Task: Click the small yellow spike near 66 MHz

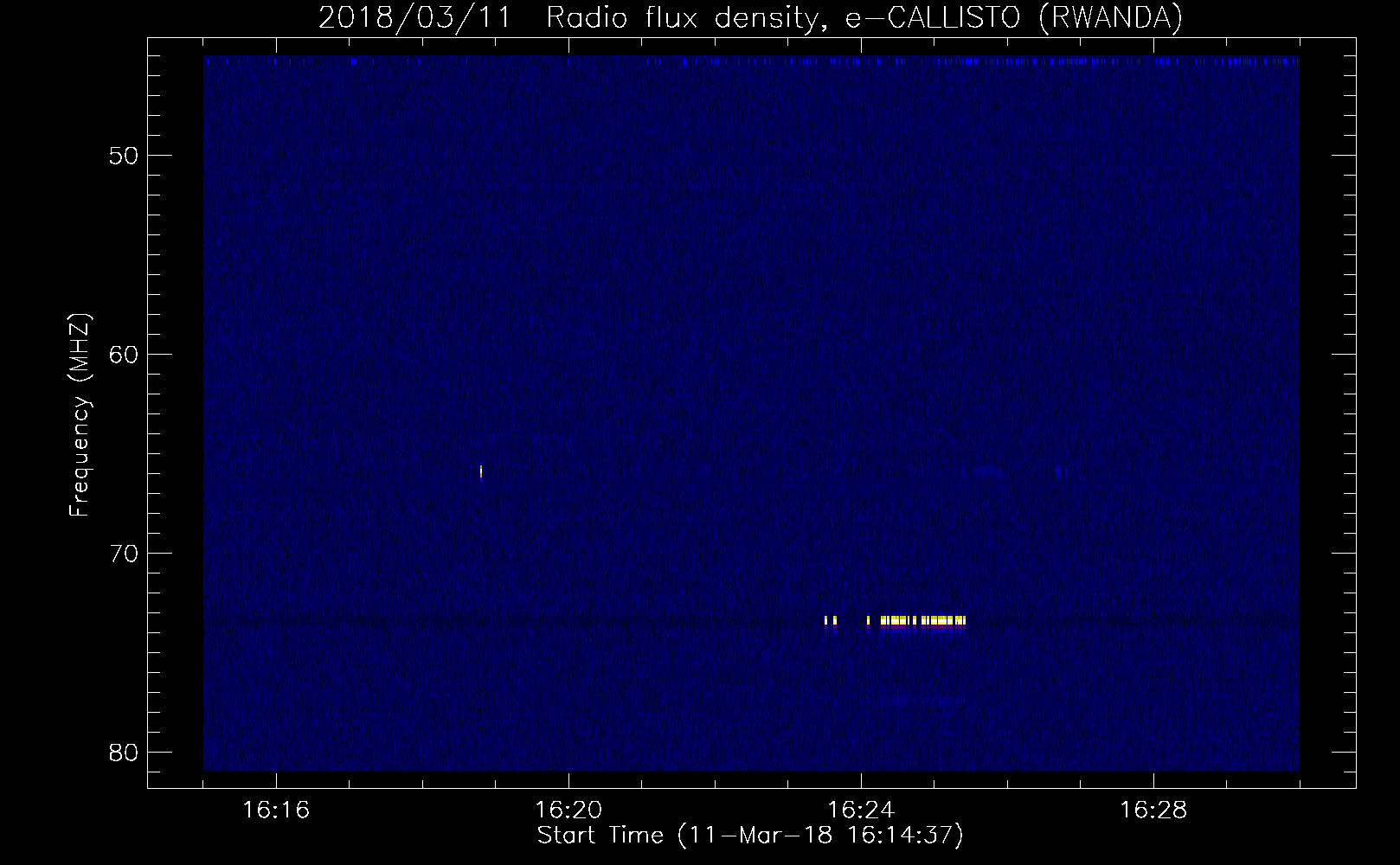Action: pyautogui.click(x=481, y=471)
